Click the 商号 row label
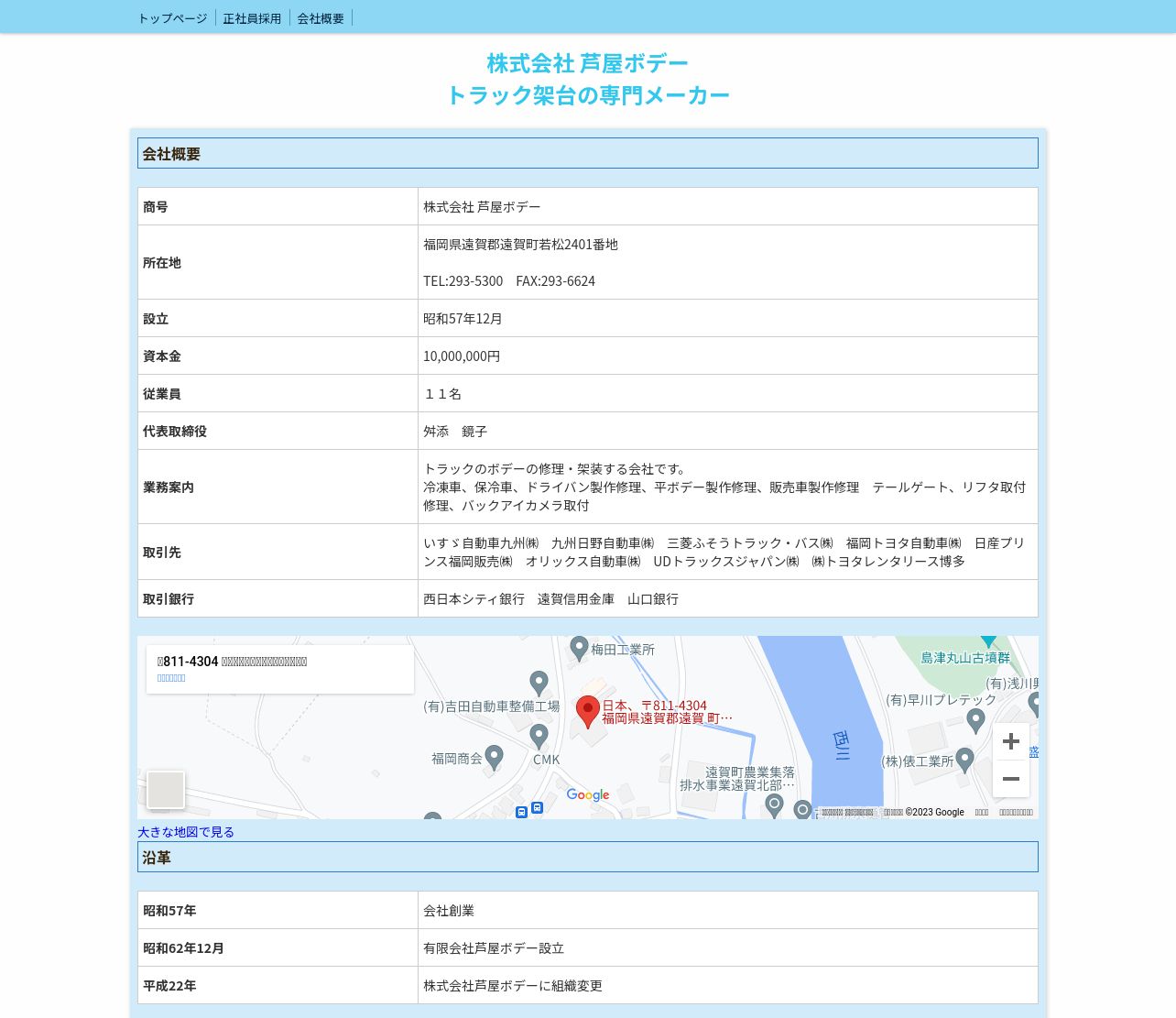Image resolution: width=1176 pixels, height=1018 pixels. [x=156, y=207]
